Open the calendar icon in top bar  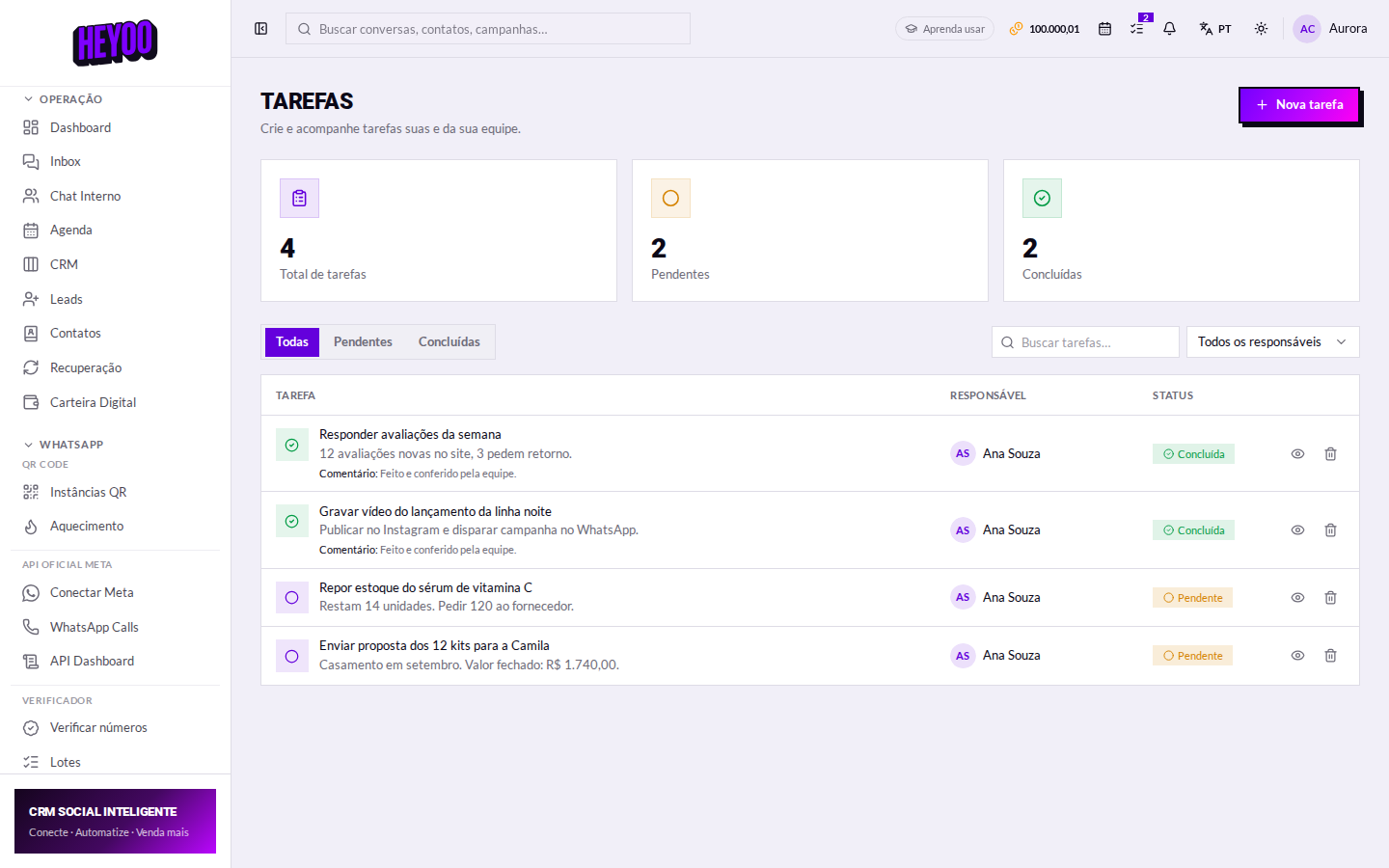(x=1104, y=29)
